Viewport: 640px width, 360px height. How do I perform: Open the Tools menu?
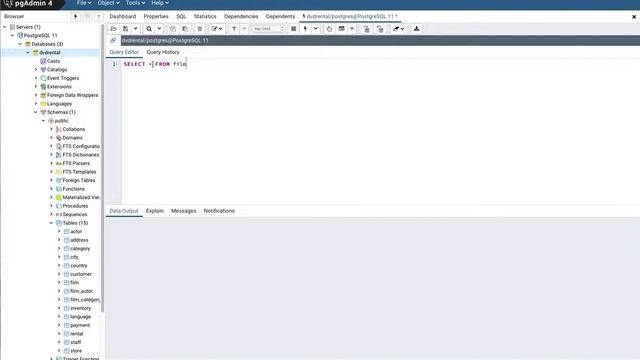[135, 3]
